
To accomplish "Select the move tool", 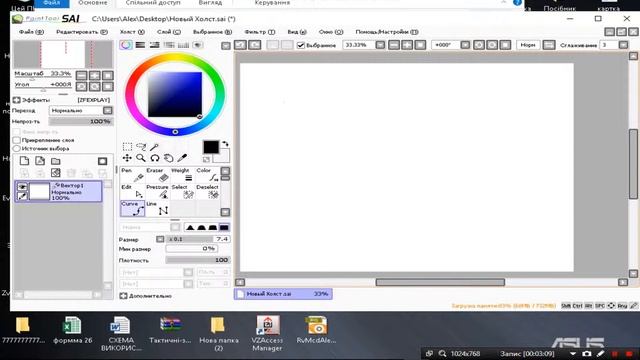I will point(127,158).
